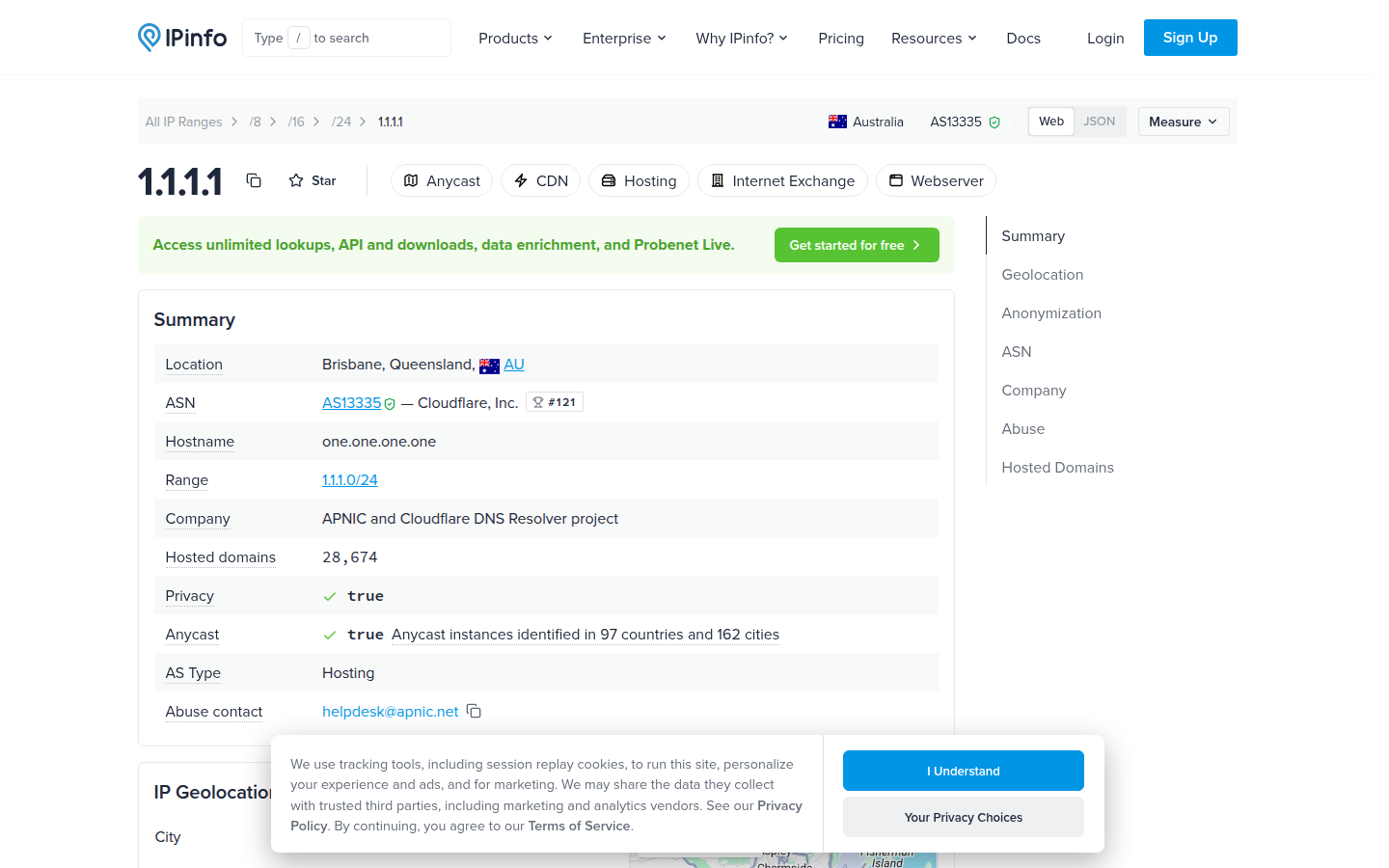Click the Webserver tag
This screenshot has width=1389, height=868.
click(x=936, y=180)
